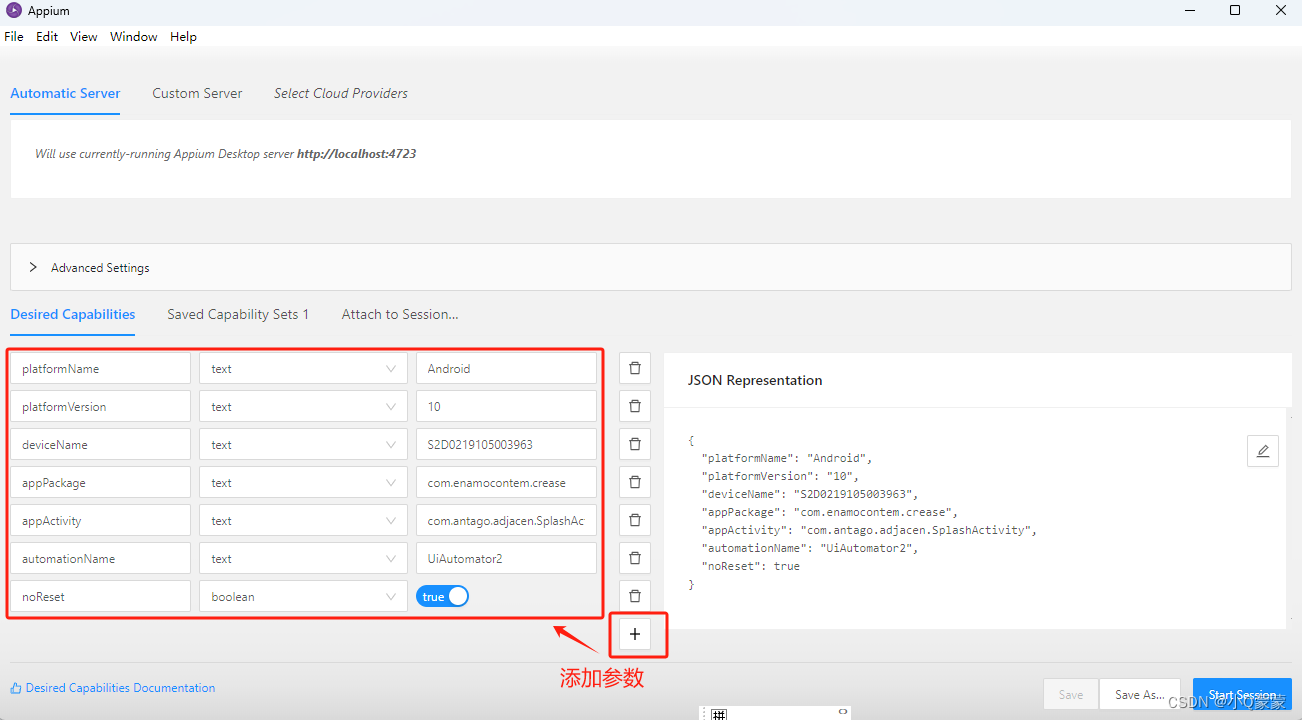Viewport: 1302px width, 720px height.
Task: Switch to Attach to Session tab
Action: click(x=400, y=314)
